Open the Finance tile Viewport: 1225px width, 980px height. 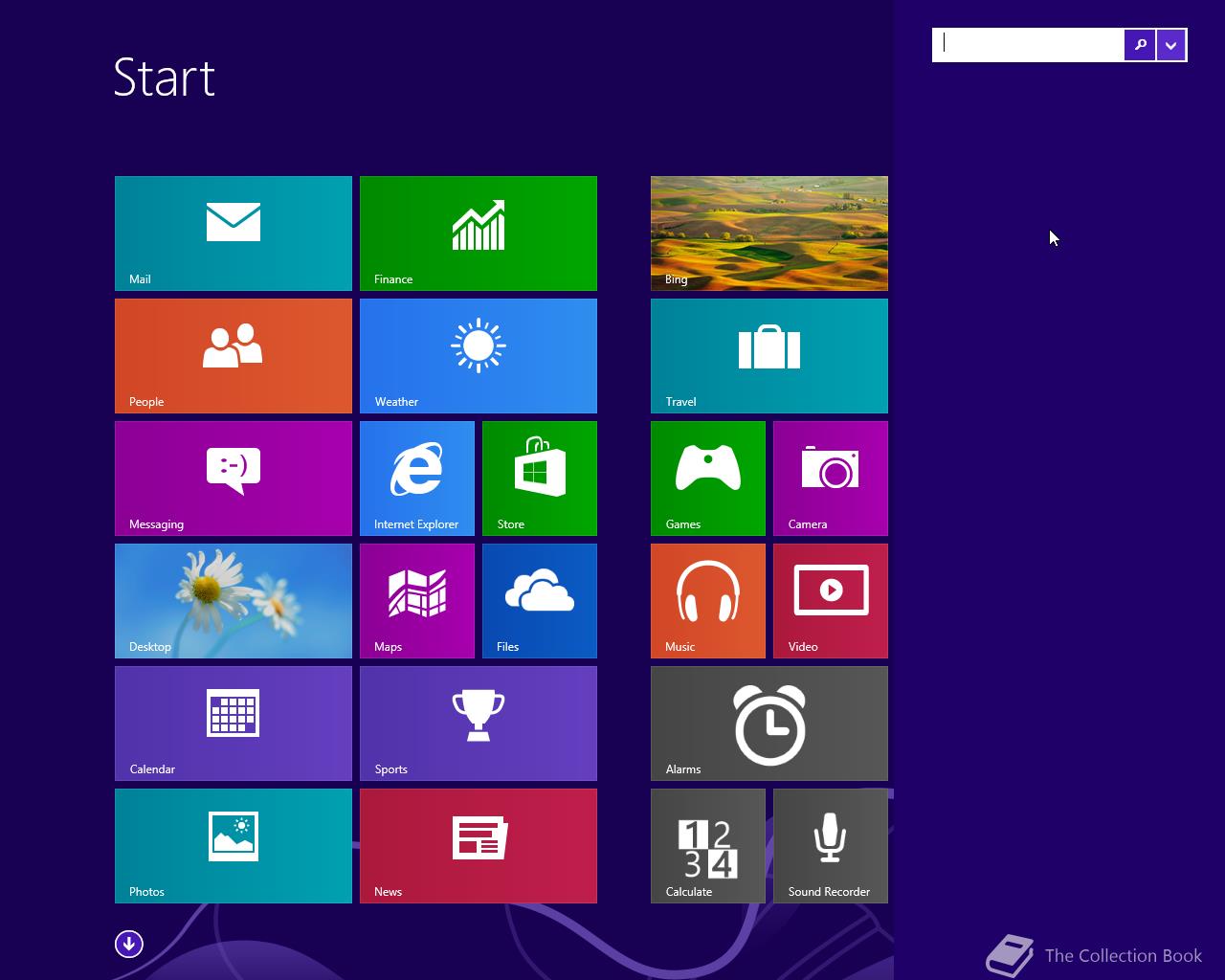click(479, 234)
